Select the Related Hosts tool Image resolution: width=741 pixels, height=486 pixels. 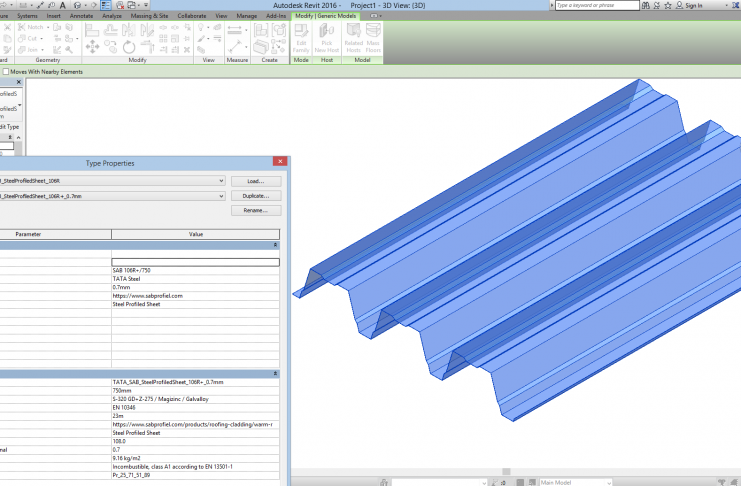[353, 40]
